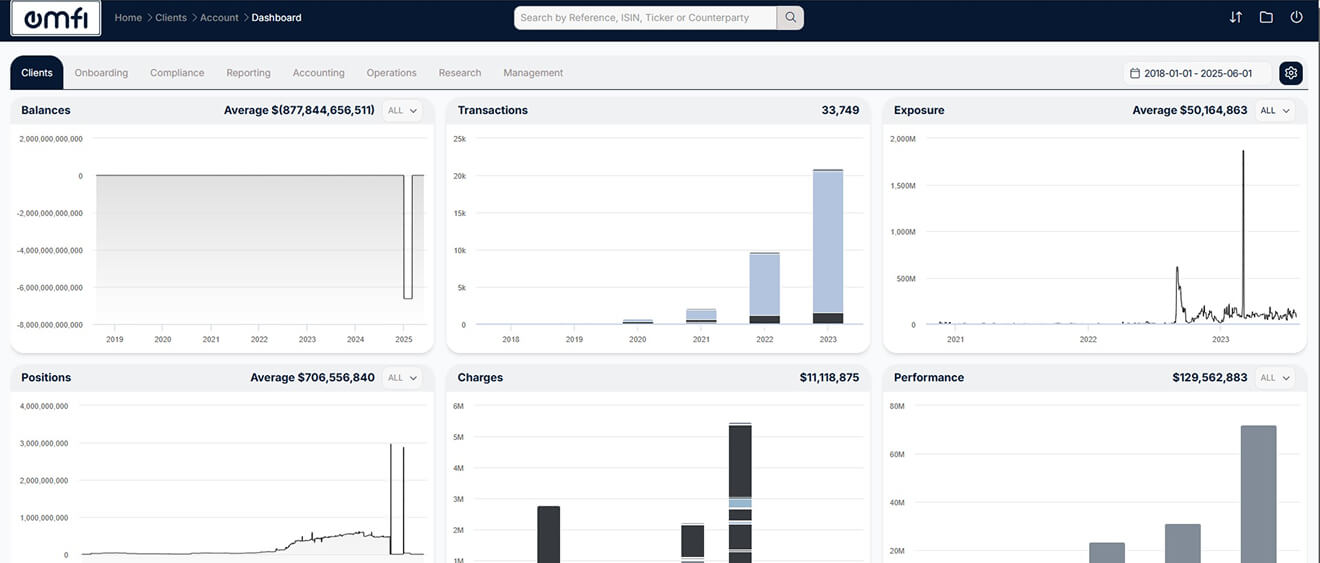Open the folder icon in header
The height and width of the screenshot is (563, 1320).
1266,17
